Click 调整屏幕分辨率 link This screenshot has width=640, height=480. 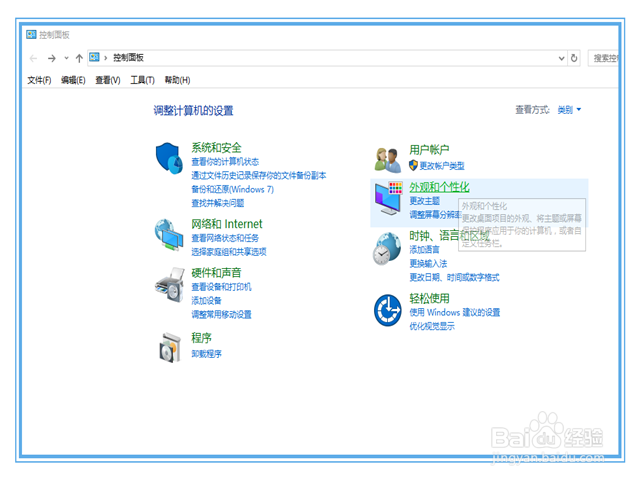(x=436, y=215)
